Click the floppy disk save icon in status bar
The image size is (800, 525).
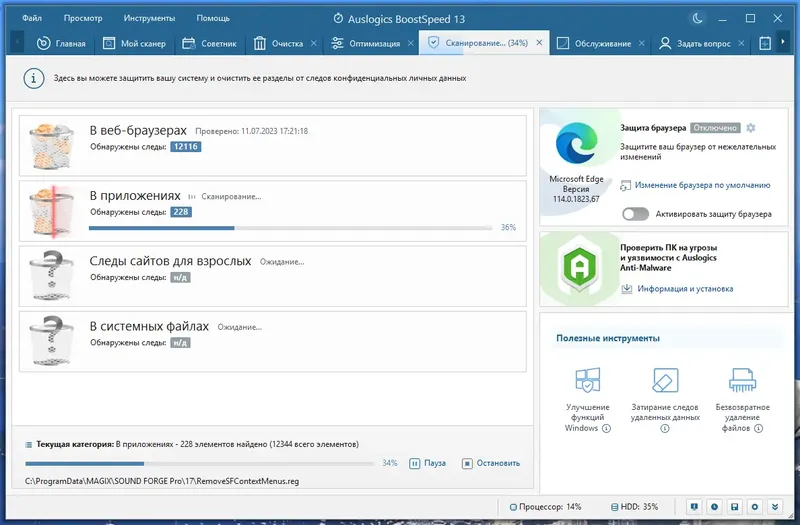tap(734, 507)
